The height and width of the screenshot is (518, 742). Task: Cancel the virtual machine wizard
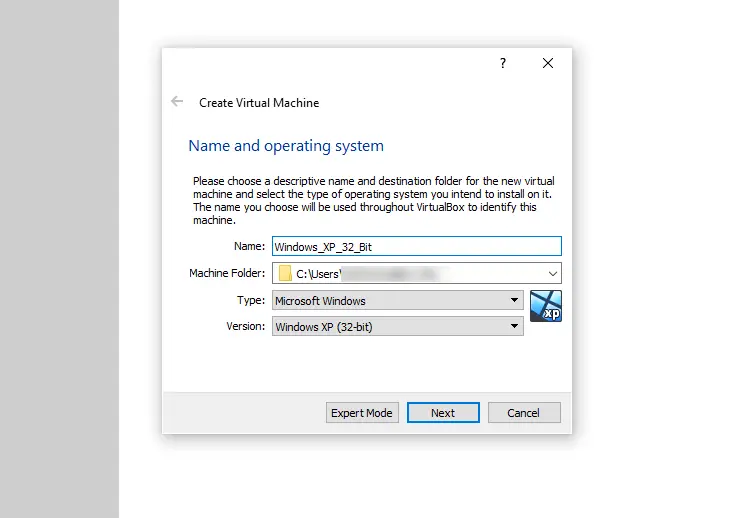pyautogui.click(x=524, y=413)
